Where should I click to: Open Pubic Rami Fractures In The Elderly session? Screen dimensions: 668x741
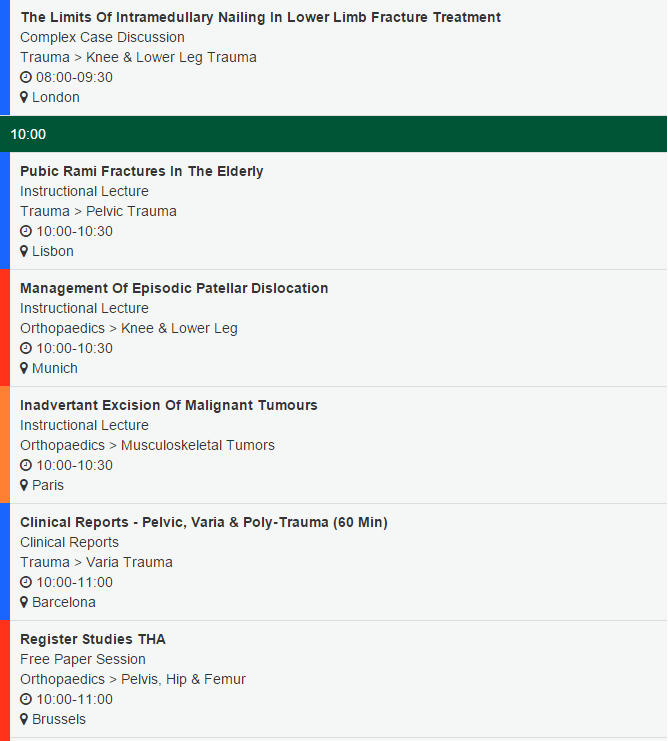(142, 171)
